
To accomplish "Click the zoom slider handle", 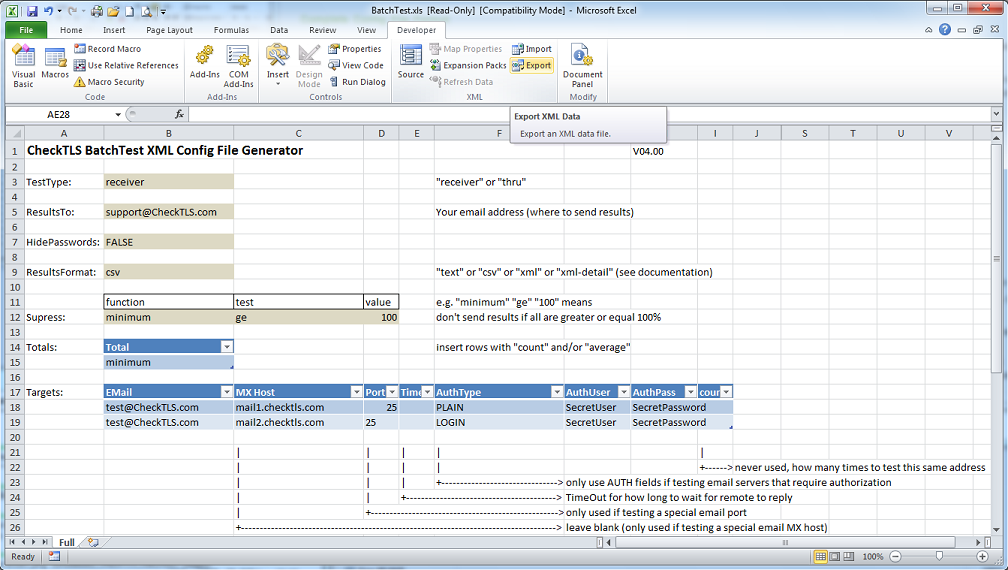I will pos(939,557).
